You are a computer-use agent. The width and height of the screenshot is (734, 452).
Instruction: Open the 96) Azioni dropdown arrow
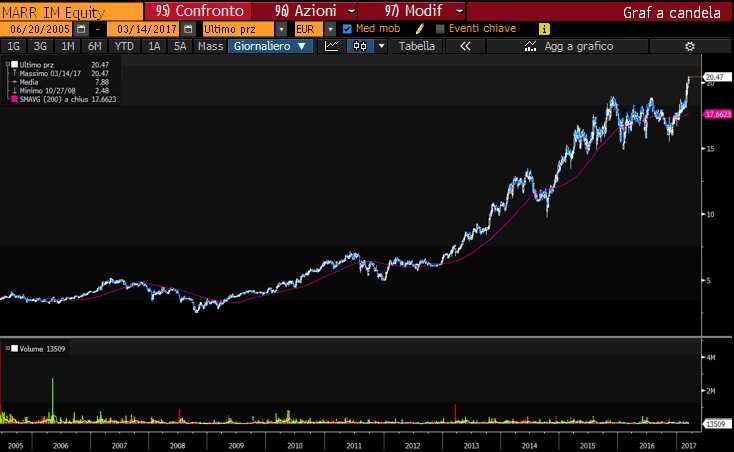352,11
